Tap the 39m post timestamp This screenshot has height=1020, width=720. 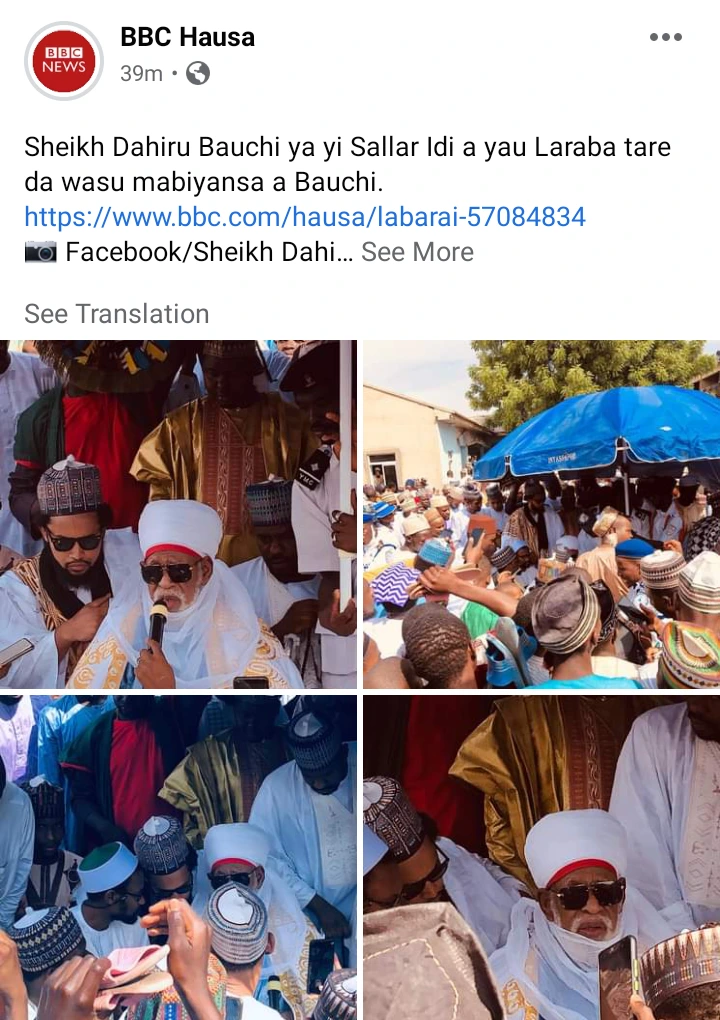click(141, 74)
